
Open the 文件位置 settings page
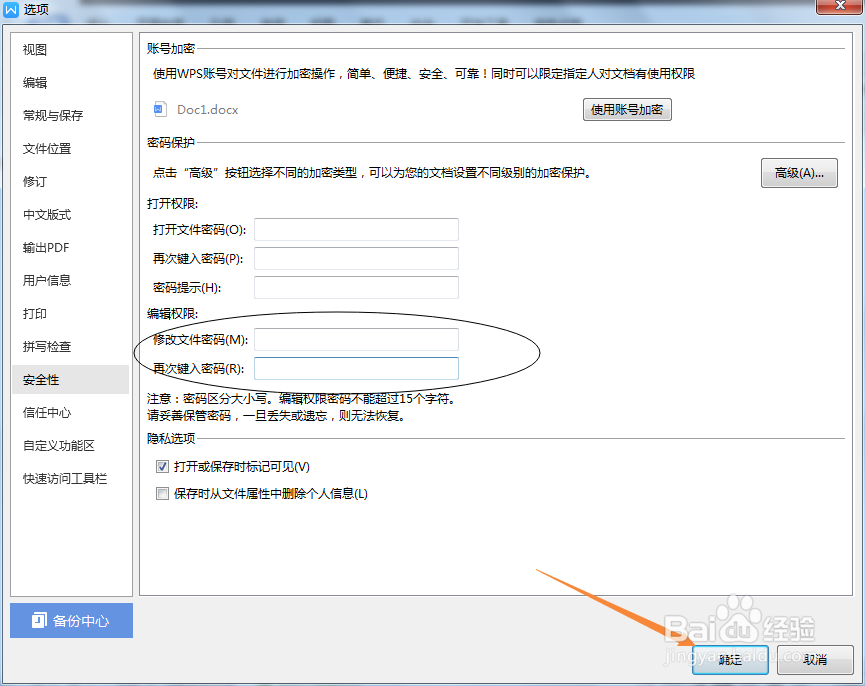pos(48,148)
